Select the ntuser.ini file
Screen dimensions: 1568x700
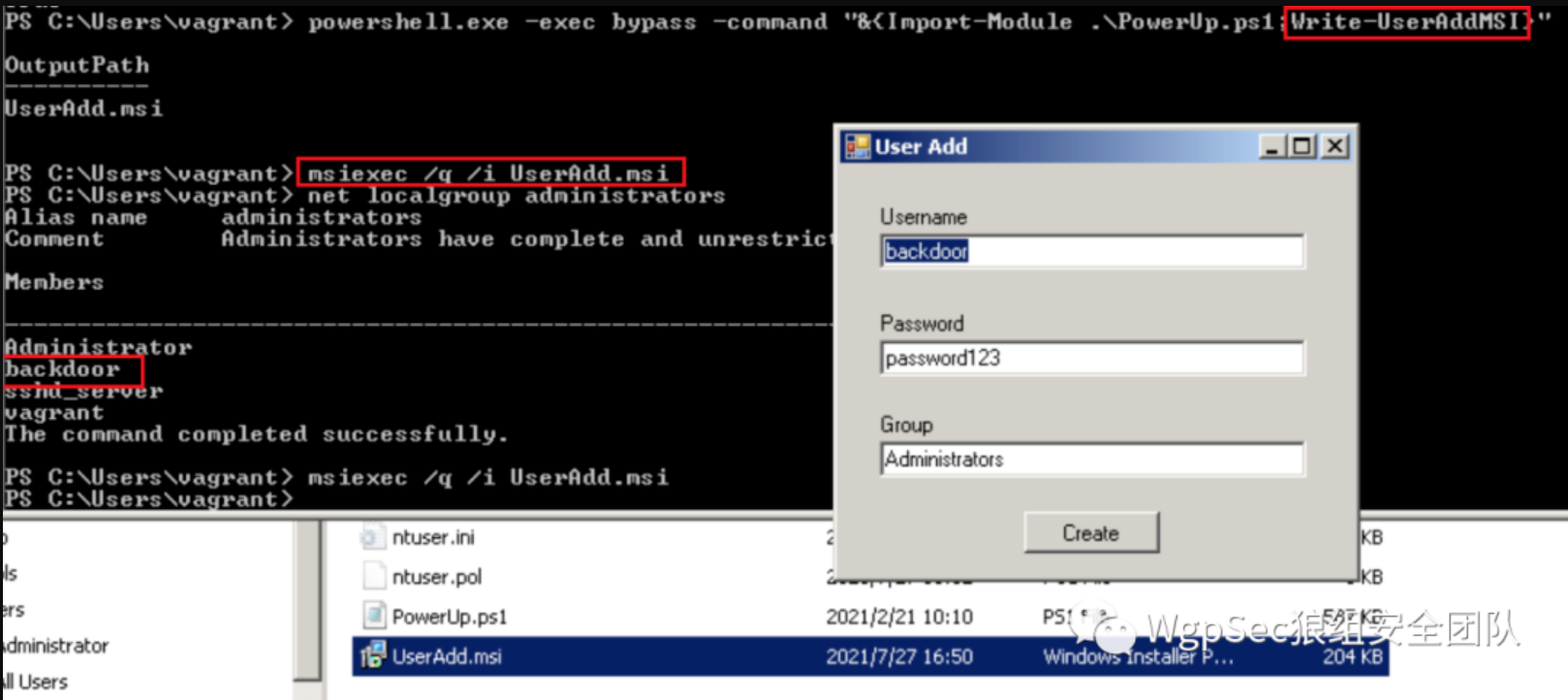tap(433, 537)
